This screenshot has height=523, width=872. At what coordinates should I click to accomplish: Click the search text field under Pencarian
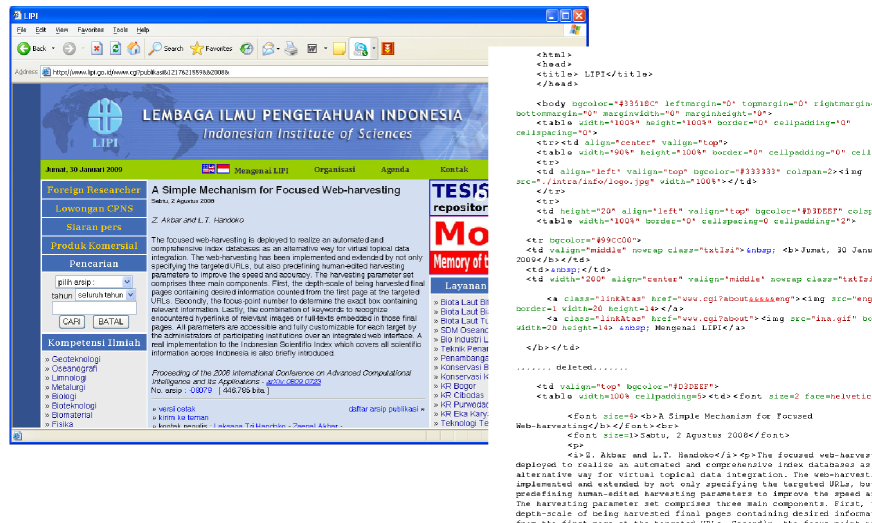click(x=93, y=308)
